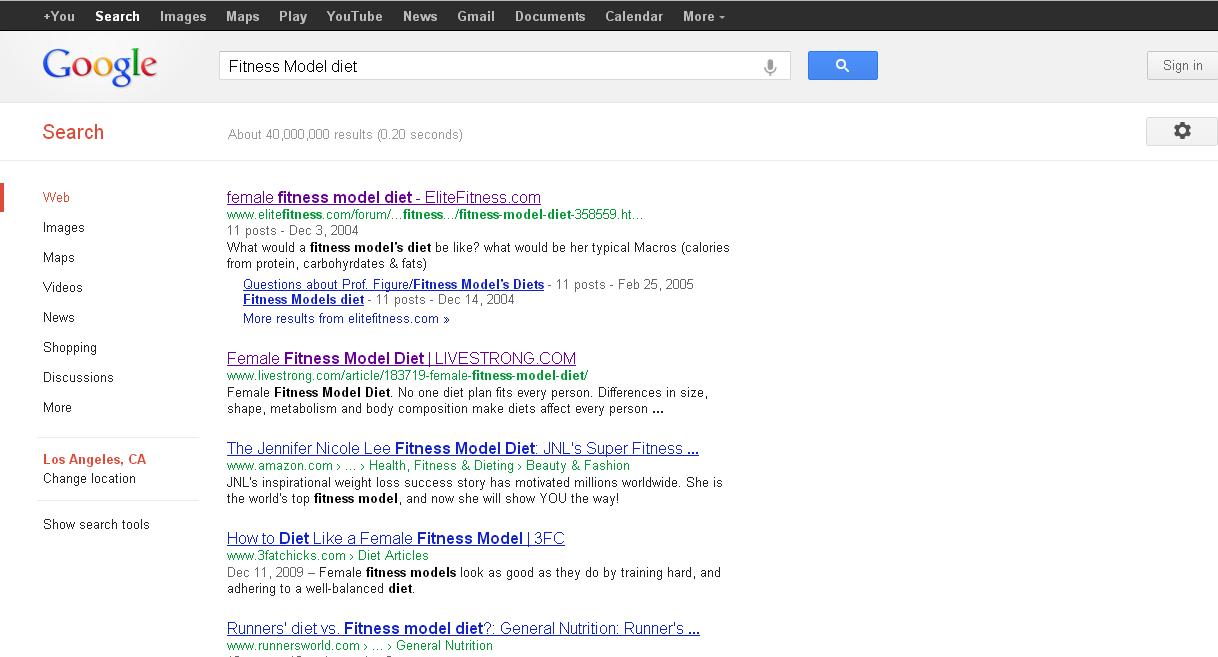The width and height of the screenshot is (1218, 657).
Task: Open female fitness model diet EliteFitness result
Action: [383, 198]
